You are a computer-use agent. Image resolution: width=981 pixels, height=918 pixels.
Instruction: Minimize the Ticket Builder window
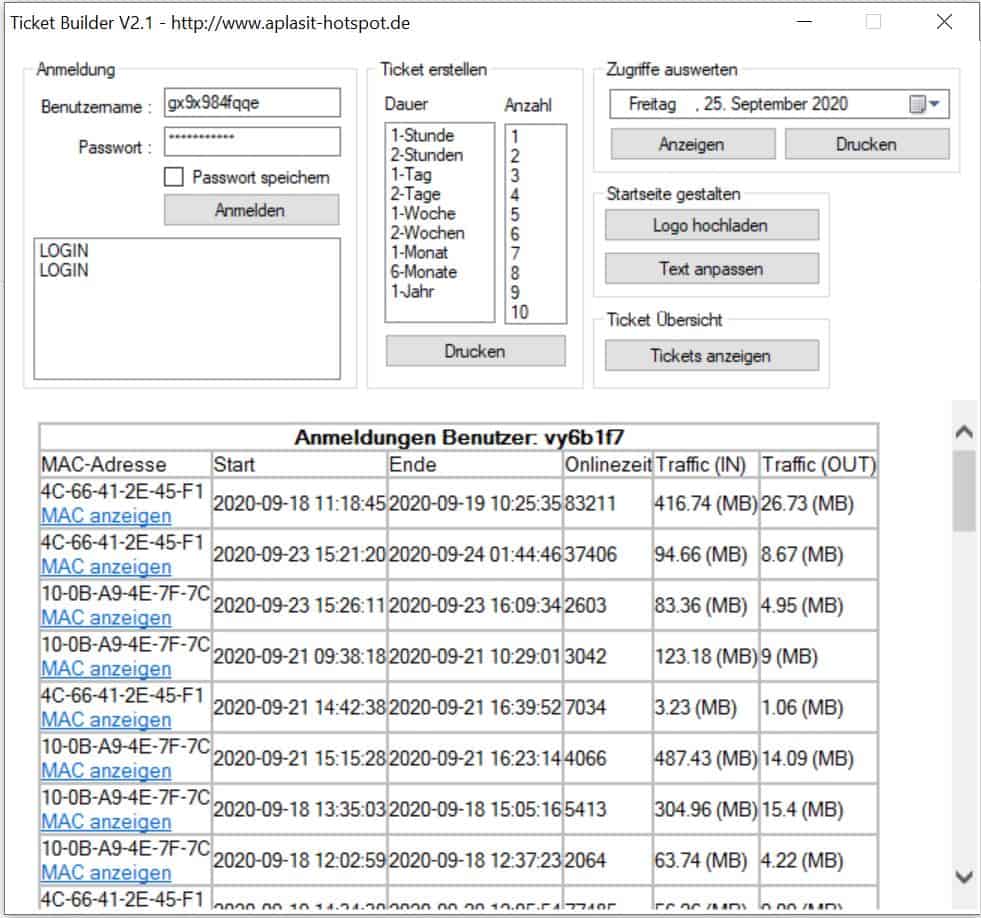[x=805, y=22]
